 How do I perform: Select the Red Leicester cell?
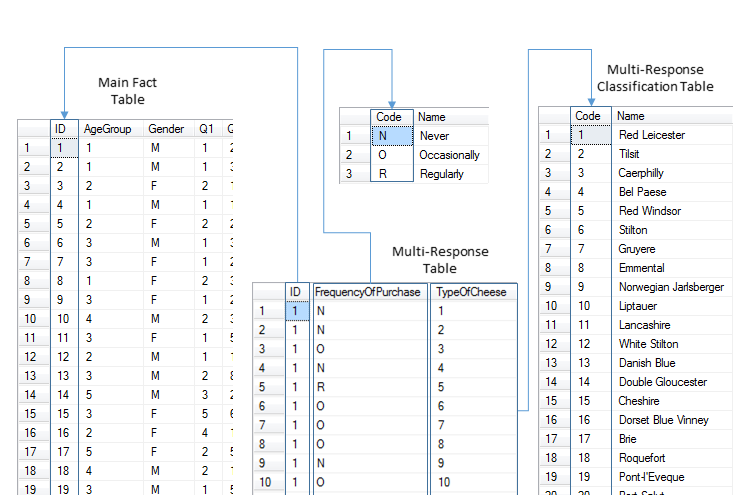click(652, 135)
